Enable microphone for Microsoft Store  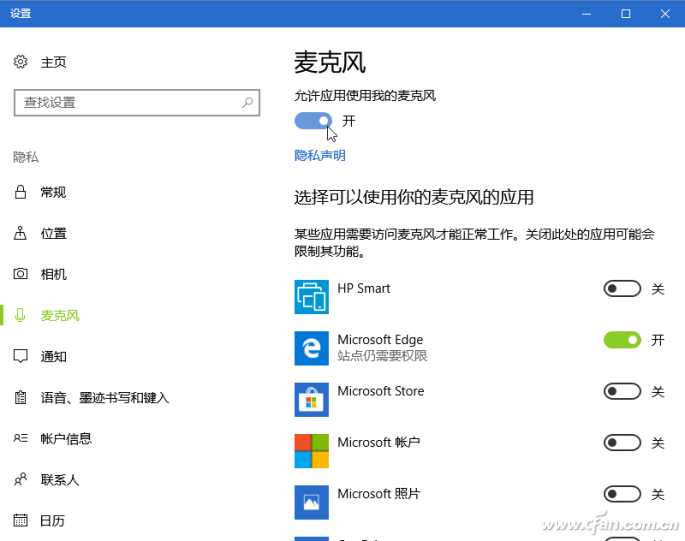622,391
